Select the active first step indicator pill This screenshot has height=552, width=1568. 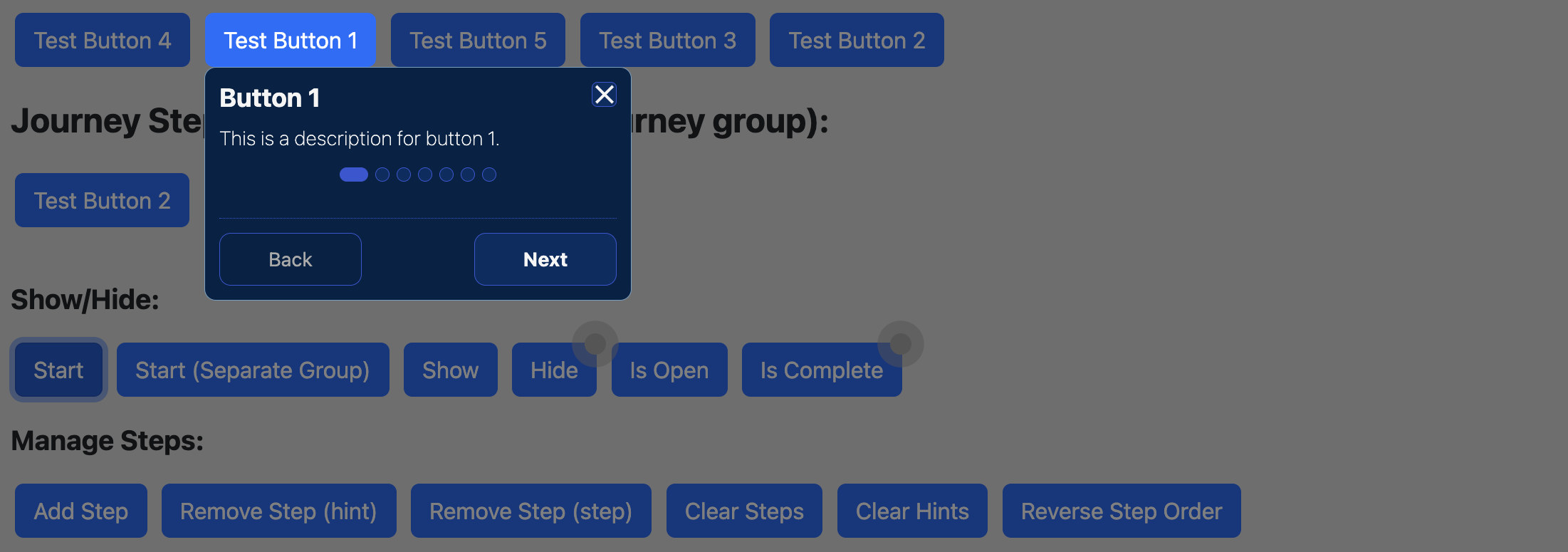tap(354, 175)
